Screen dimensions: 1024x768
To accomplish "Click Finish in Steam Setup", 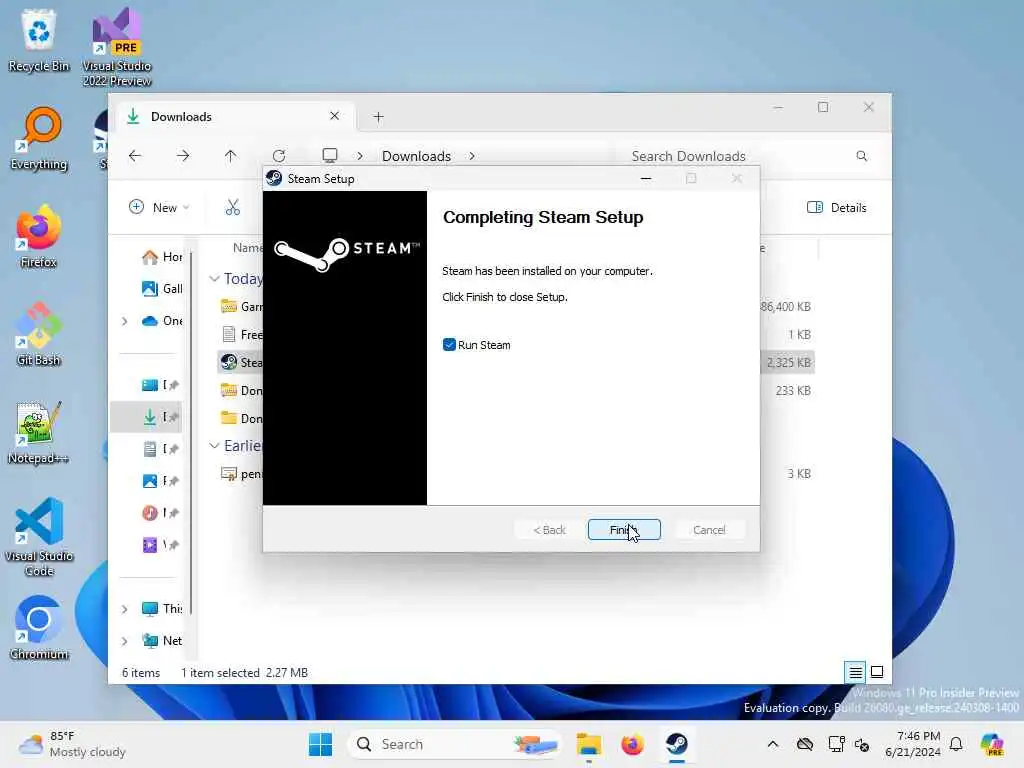I will point(624,530).
